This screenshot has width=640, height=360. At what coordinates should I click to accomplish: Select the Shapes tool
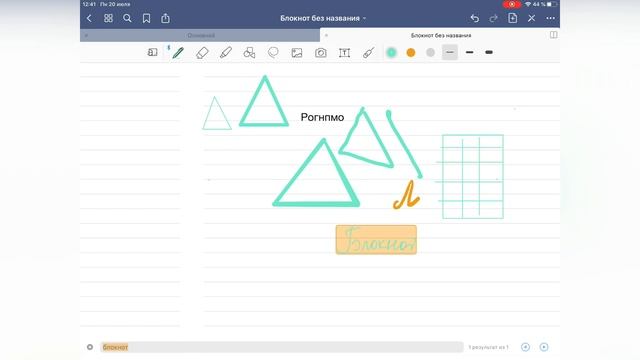point(249,53)
